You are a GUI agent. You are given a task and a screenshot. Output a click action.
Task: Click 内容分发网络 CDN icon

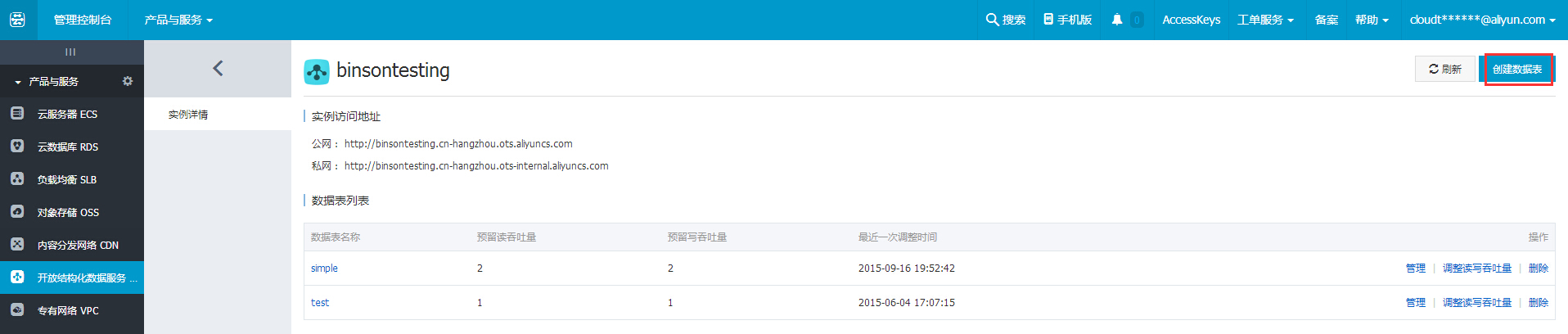coord(17,244)
